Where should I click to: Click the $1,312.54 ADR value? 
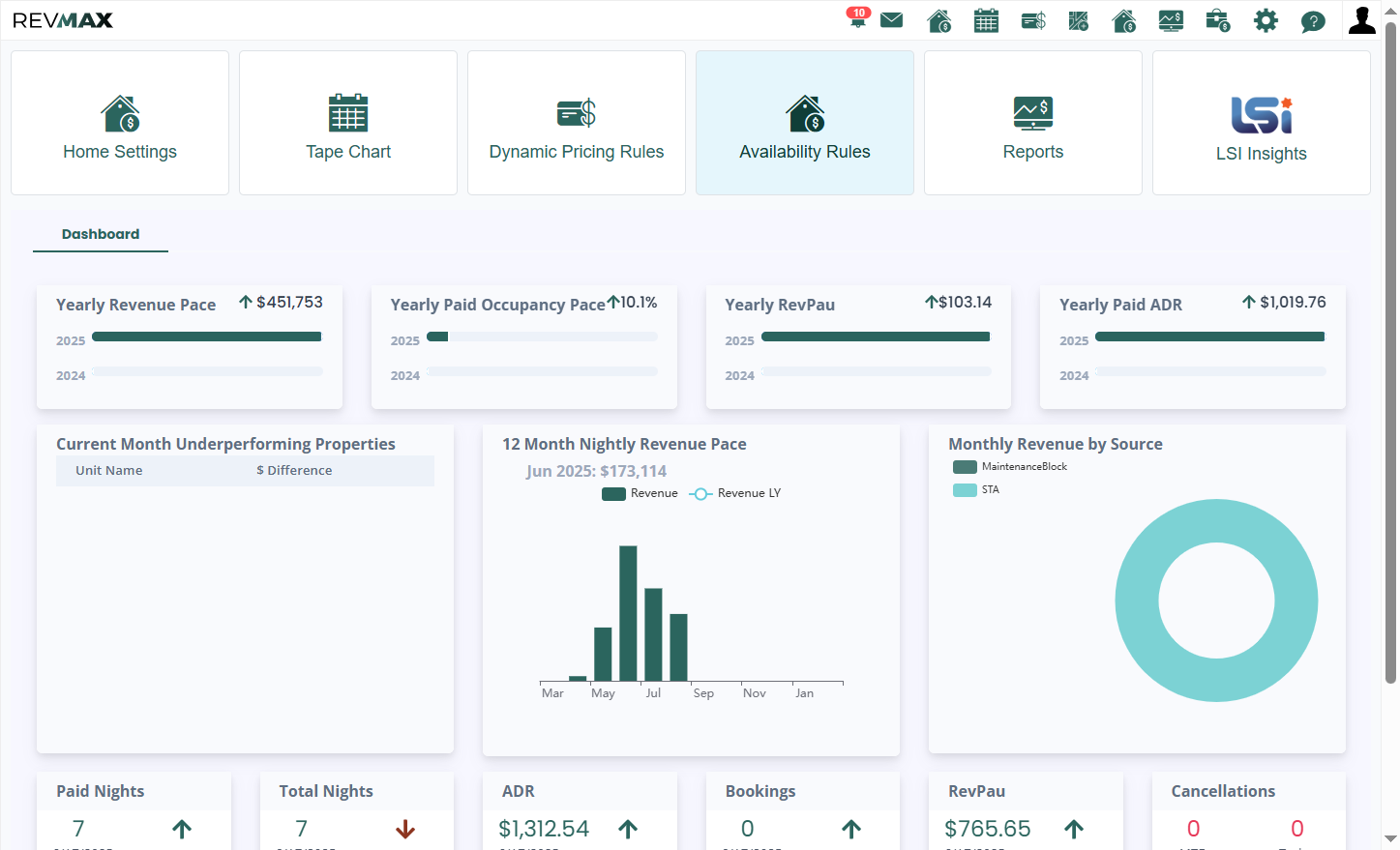(x=544, y=829)
